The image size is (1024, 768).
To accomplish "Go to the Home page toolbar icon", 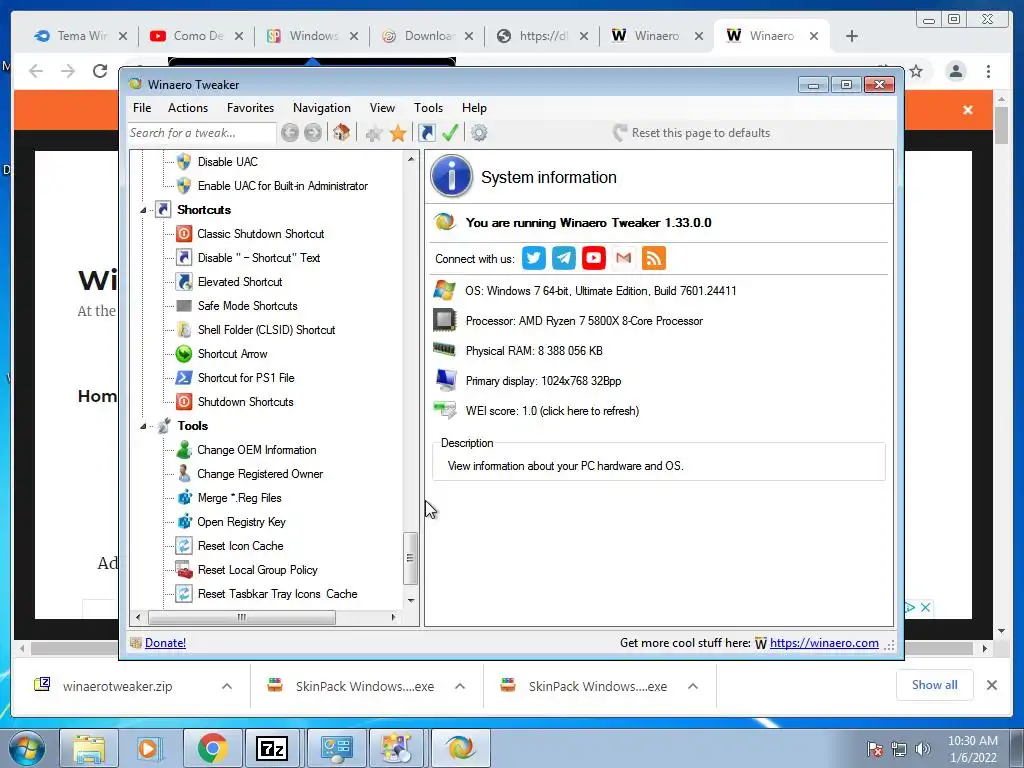I will click(341, 133).
